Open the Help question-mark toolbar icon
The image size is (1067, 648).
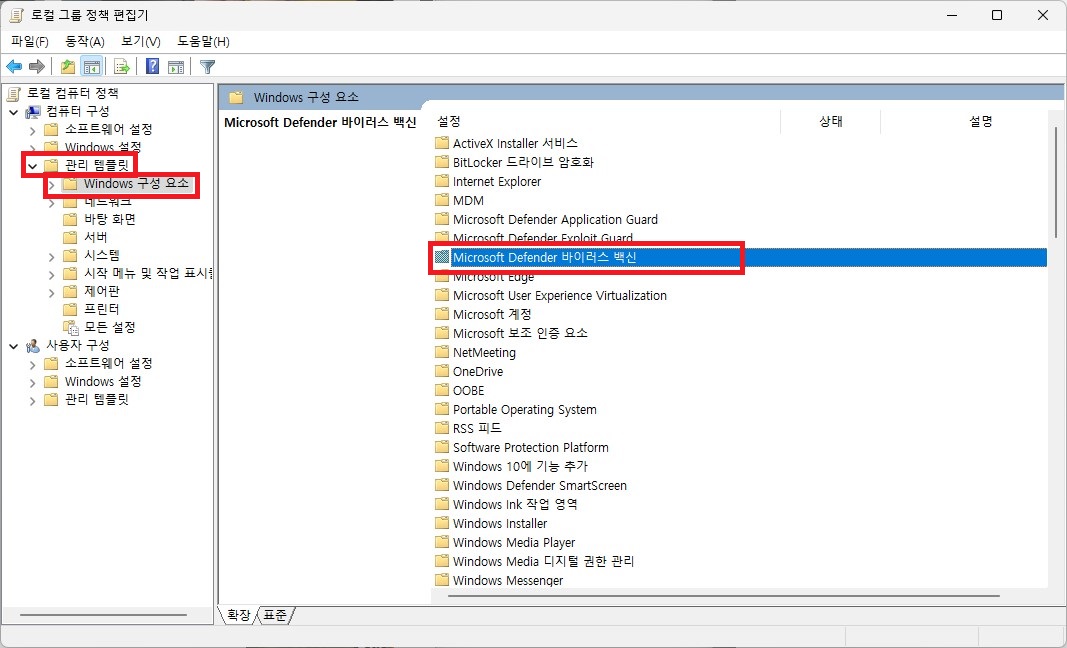(153, 67)
